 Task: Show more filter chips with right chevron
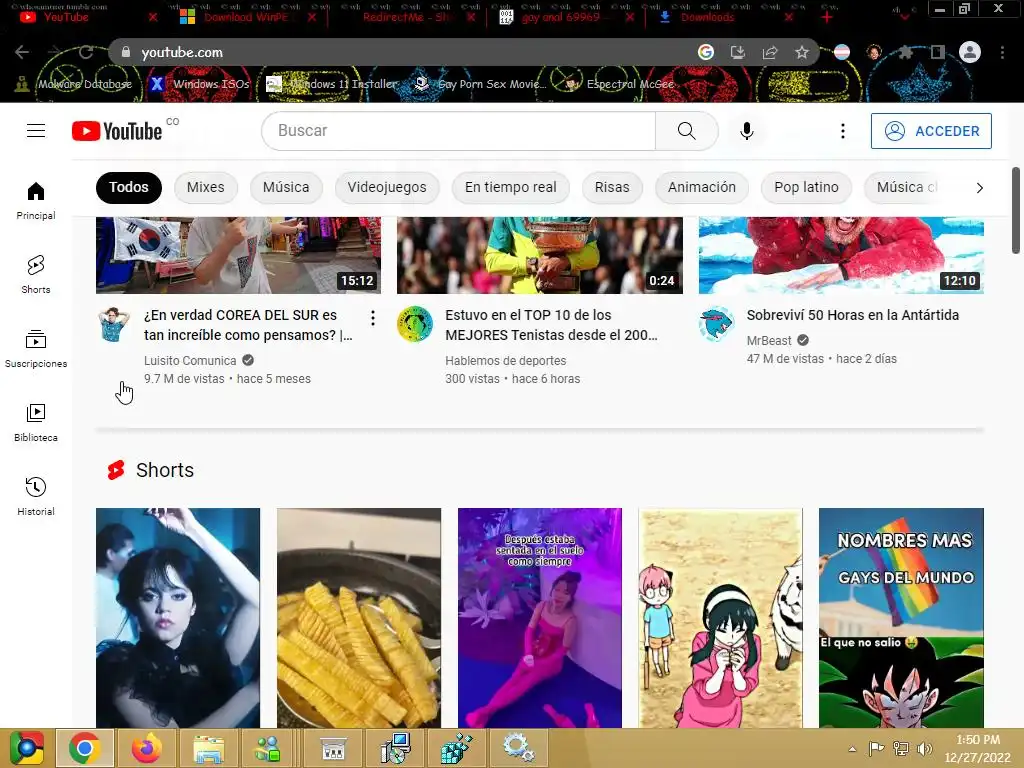pyautogui.click(x=979, y=188)
